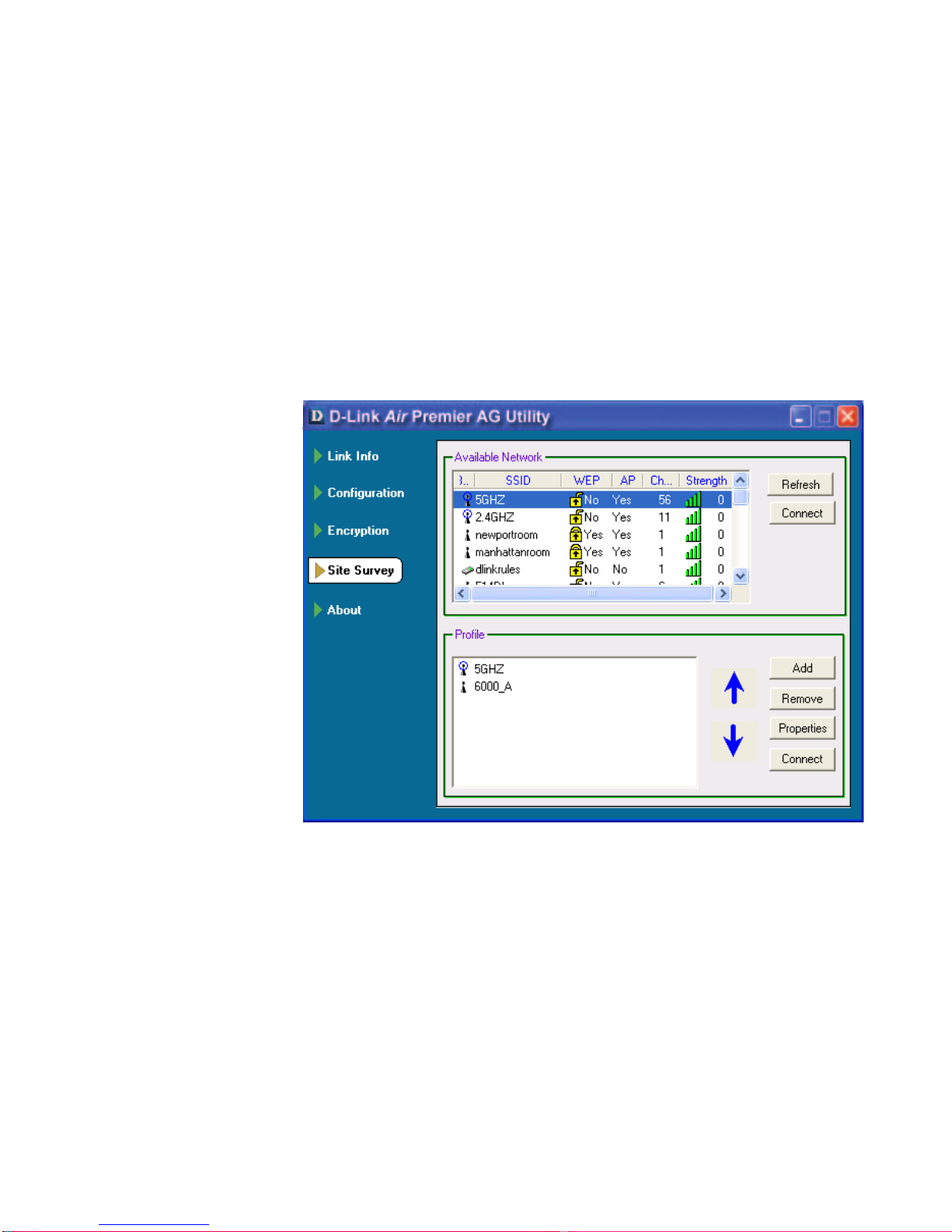Sort networks by the Ch... column header

coord(661,480)
